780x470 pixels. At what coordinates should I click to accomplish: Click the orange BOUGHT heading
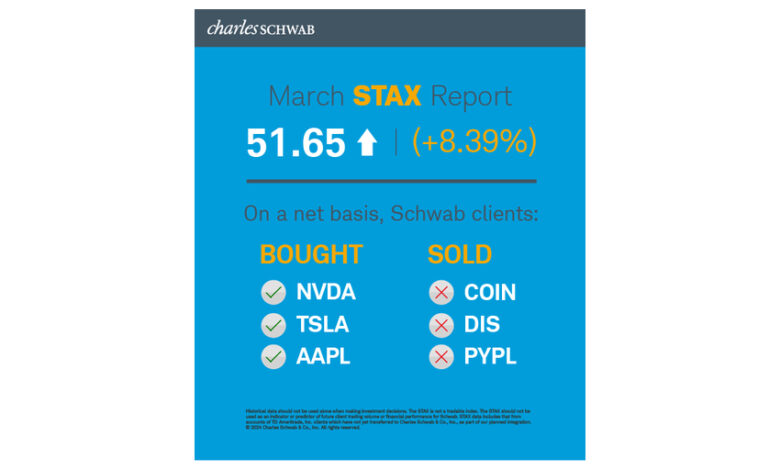[310, 254]
